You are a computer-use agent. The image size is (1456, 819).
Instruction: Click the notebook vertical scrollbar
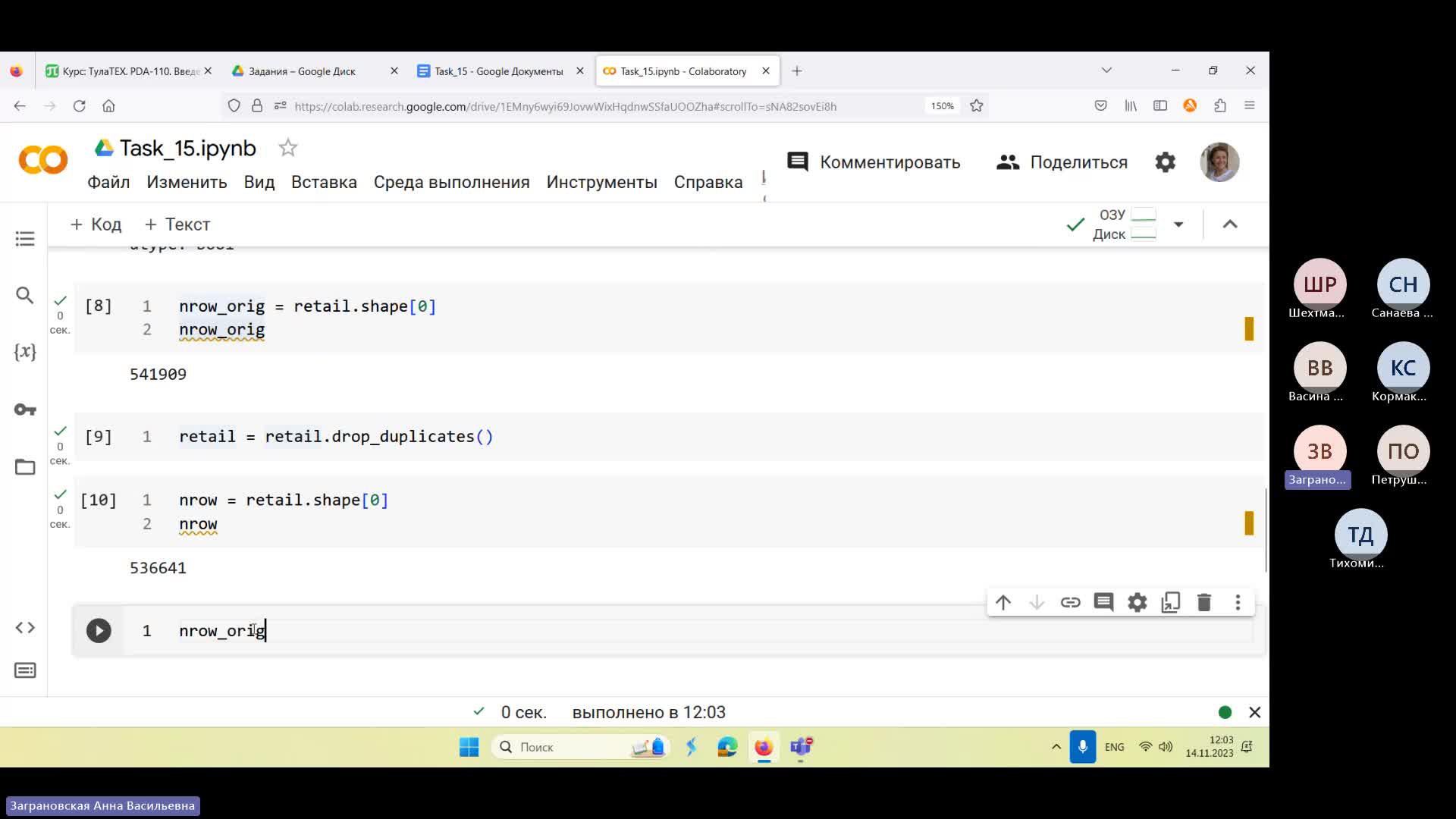click(1266, 530)
